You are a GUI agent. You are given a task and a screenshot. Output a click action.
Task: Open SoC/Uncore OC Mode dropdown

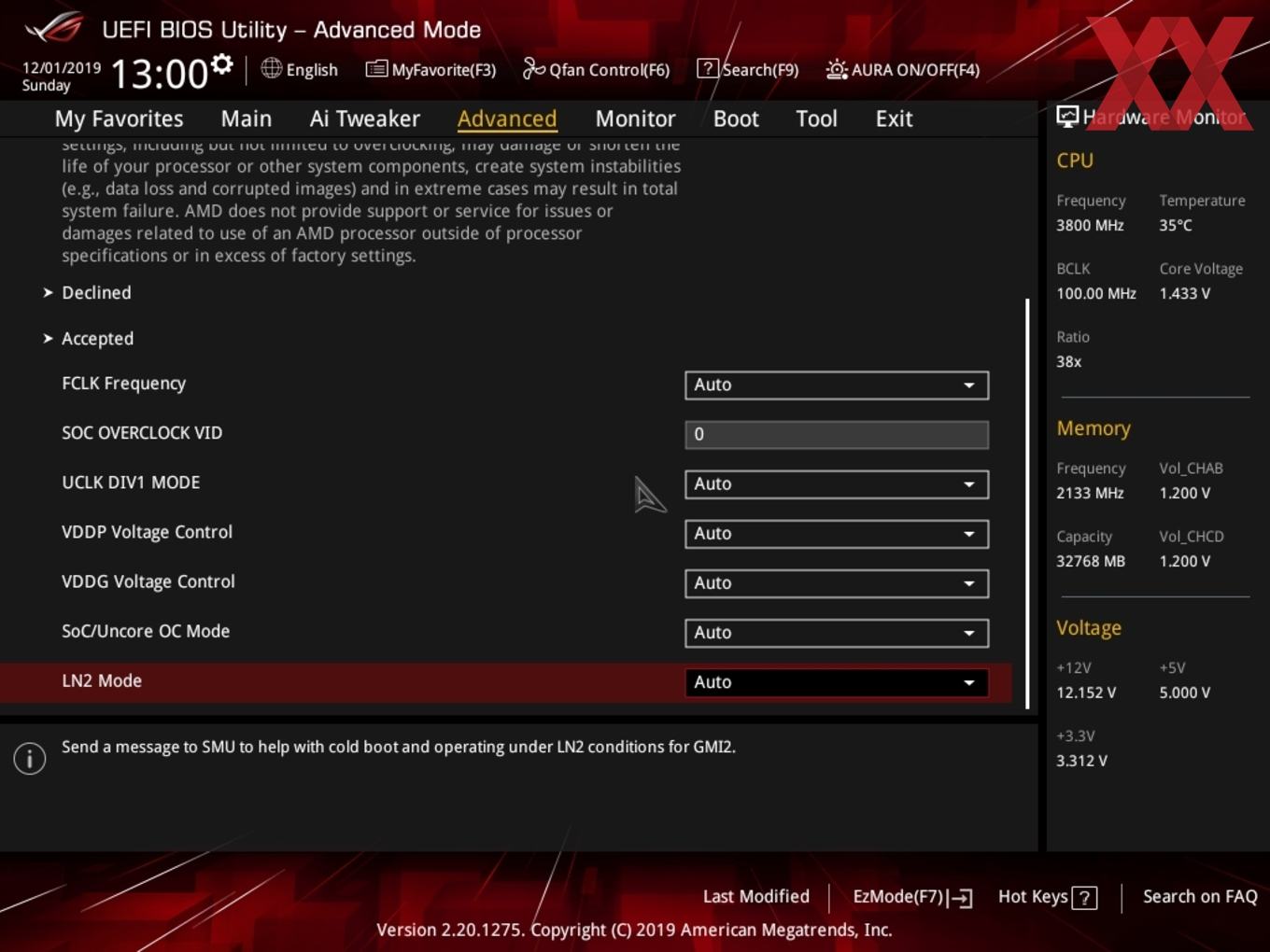tap(837, 632)
